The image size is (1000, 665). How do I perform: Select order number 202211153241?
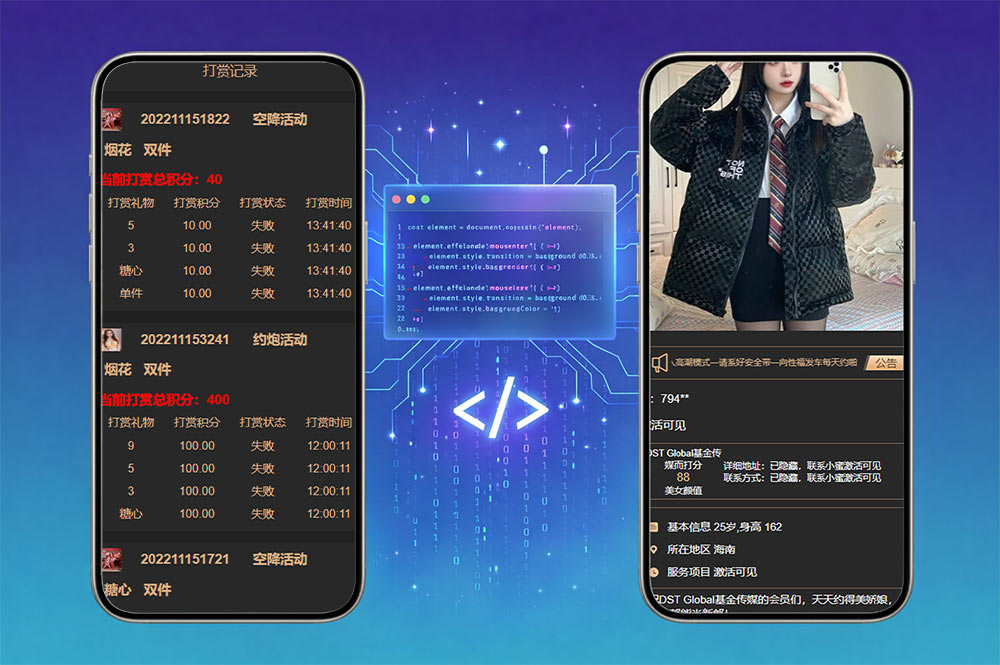click(x=185, y=340)
